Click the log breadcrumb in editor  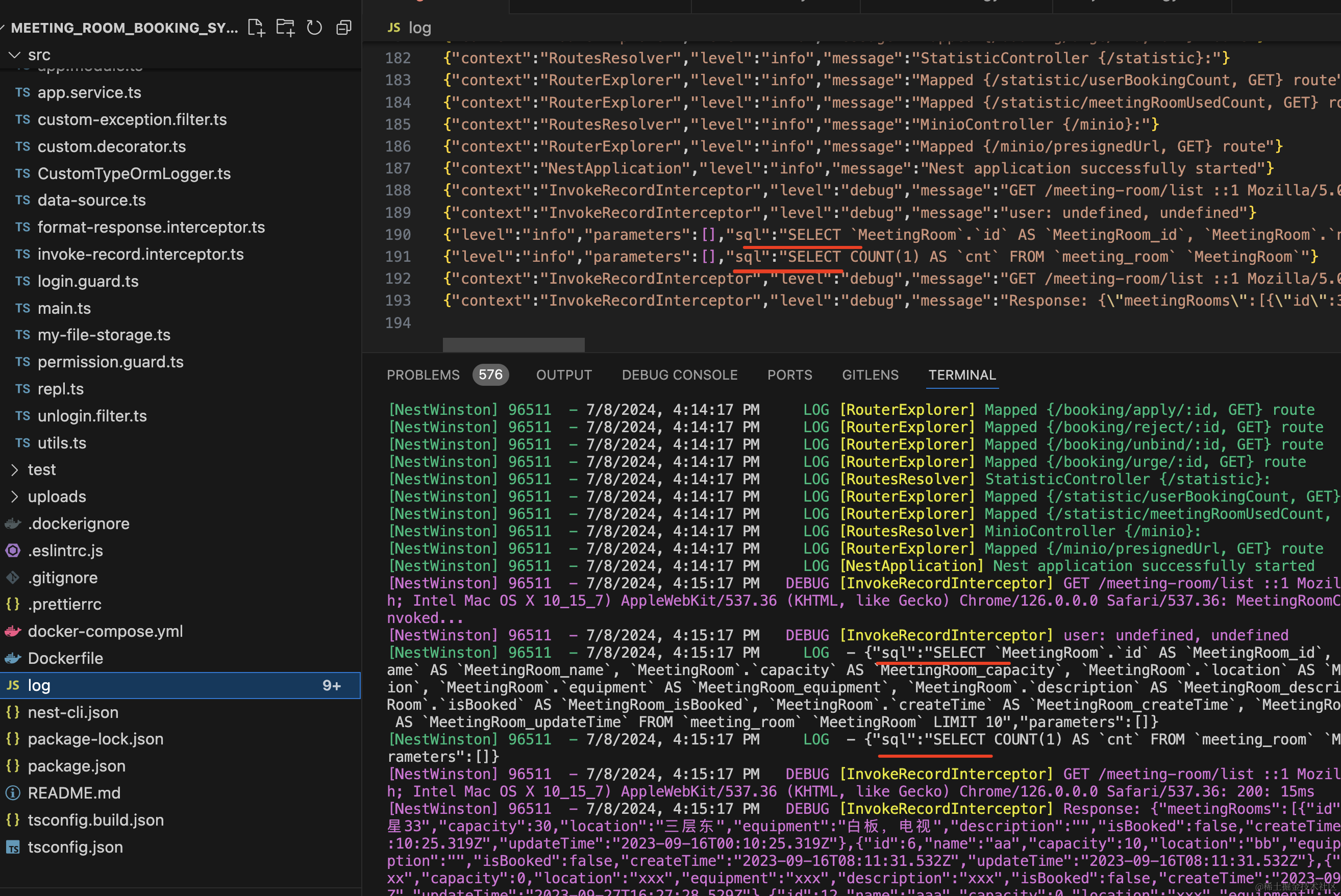pos(419,28)
